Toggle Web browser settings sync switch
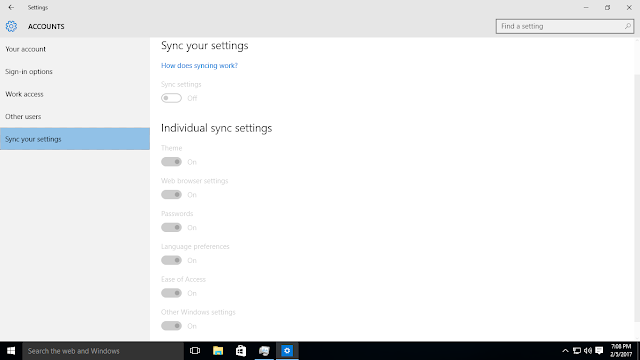640x360 pixels. [171, 195]
